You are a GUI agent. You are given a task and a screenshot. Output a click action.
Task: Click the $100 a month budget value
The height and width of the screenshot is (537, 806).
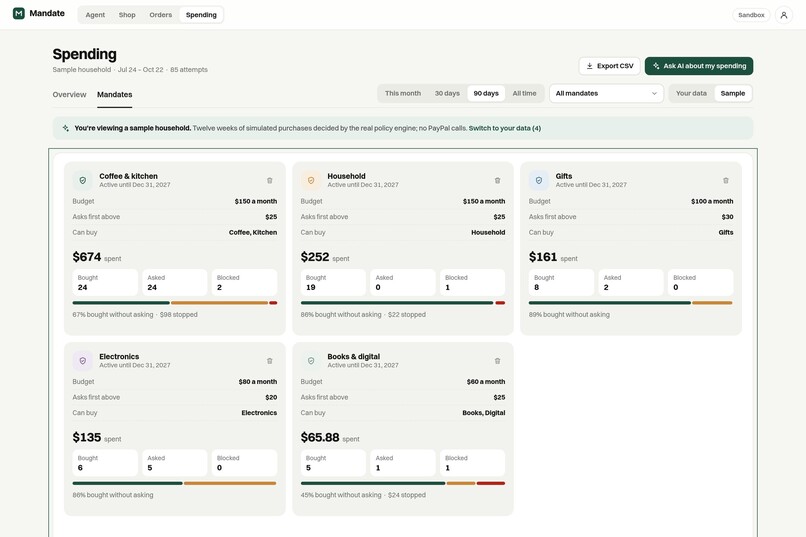[x=712, y=201]
